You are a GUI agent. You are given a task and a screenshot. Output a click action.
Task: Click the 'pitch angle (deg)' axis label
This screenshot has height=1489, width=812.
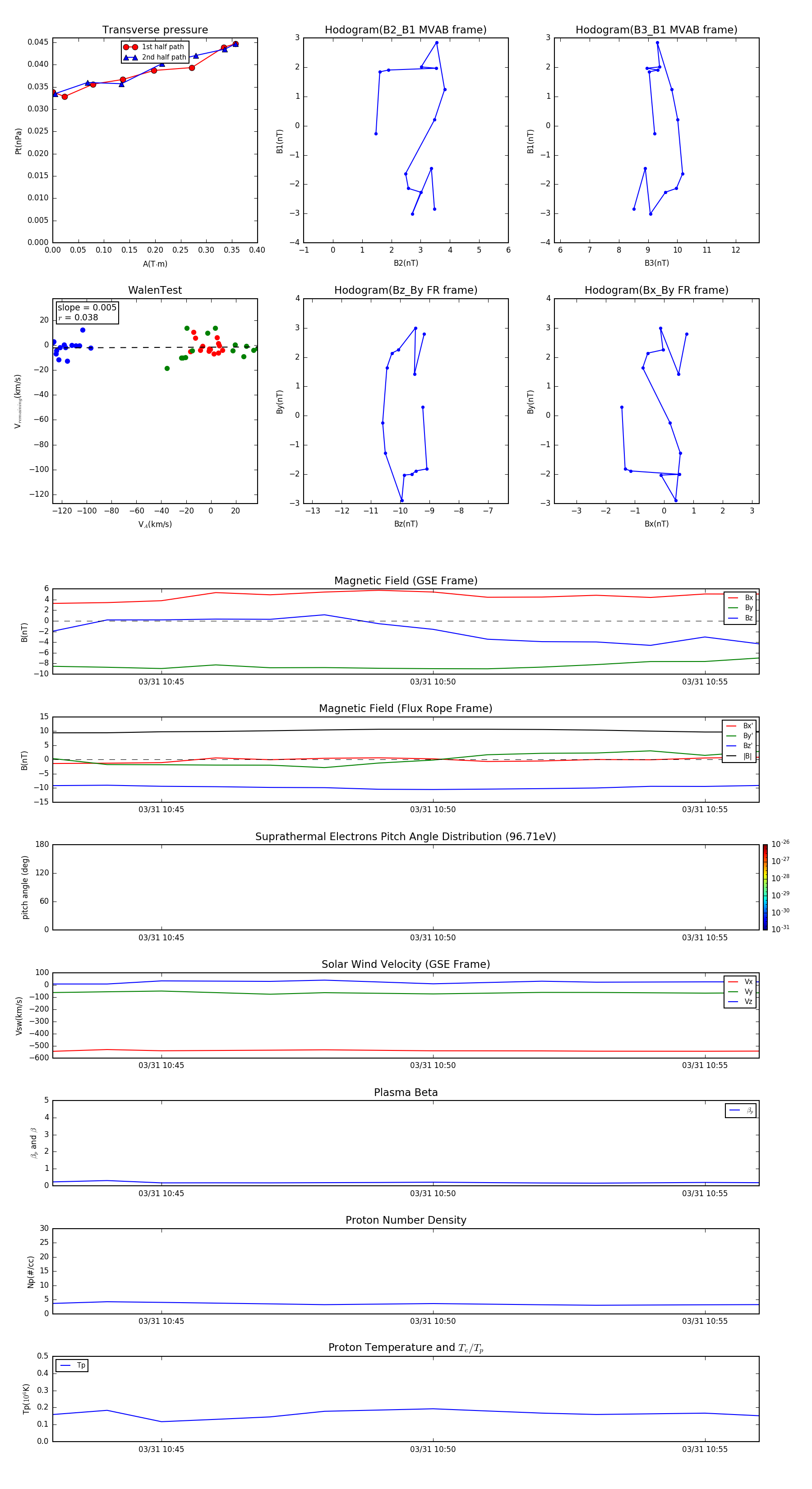[25, 887]
